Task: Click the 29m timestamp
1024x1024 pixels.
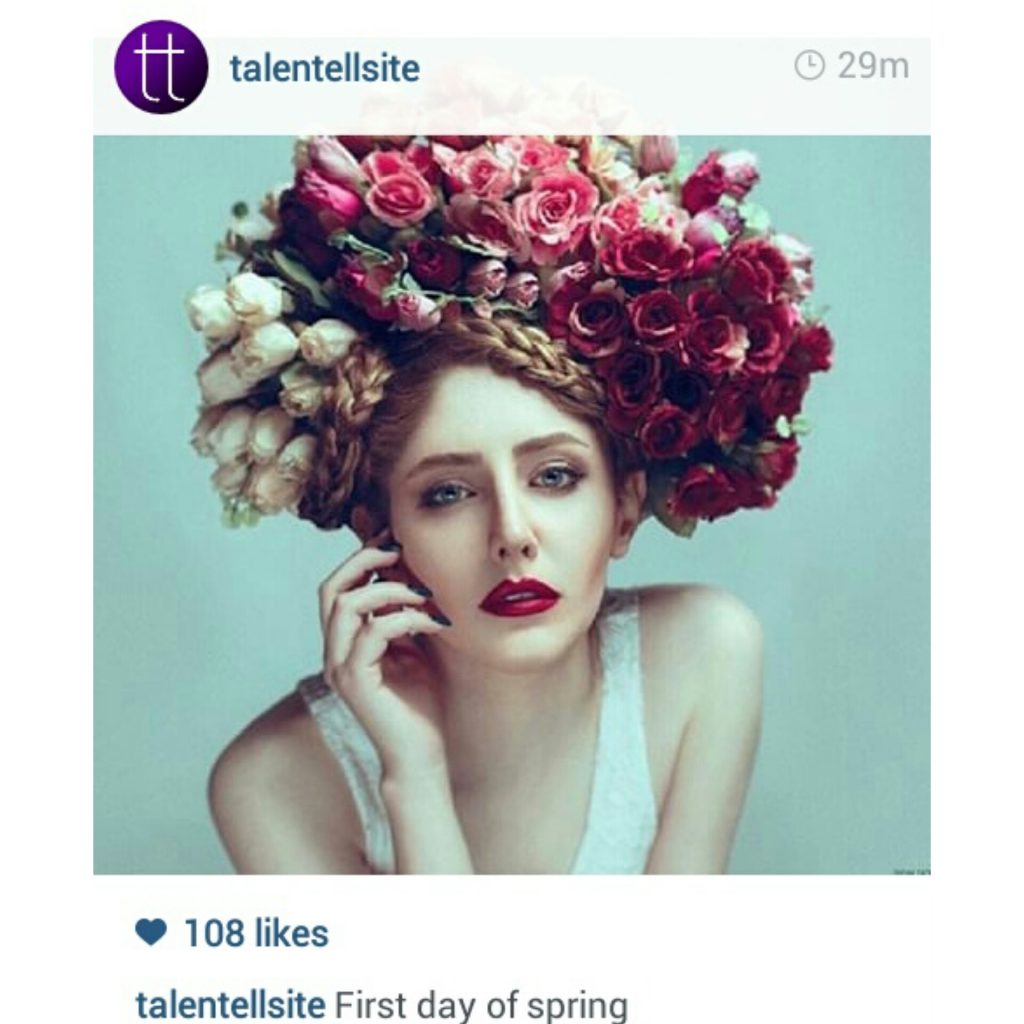Action: pos(873,66)
